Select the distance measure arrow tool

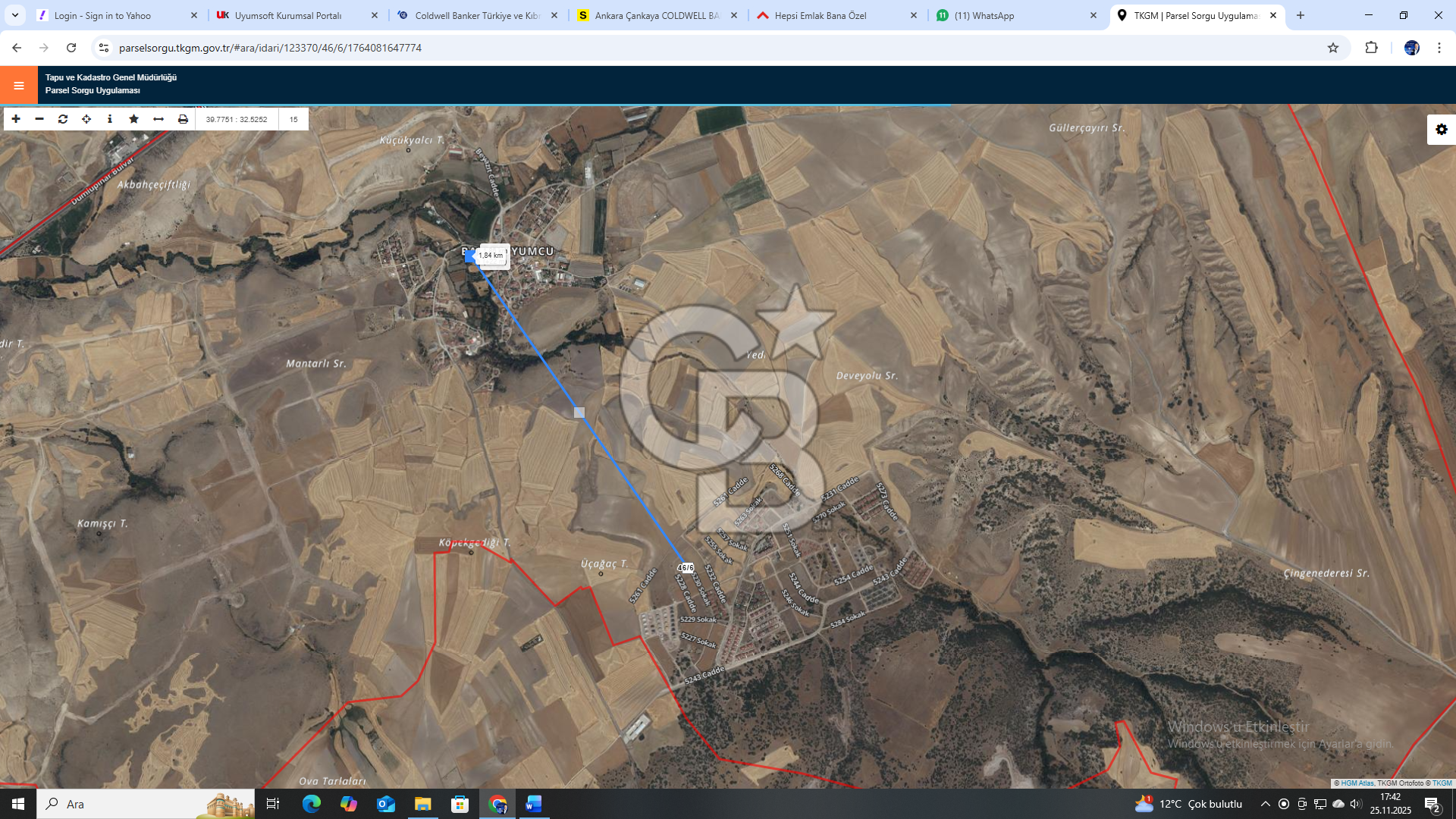coord(158,119)
